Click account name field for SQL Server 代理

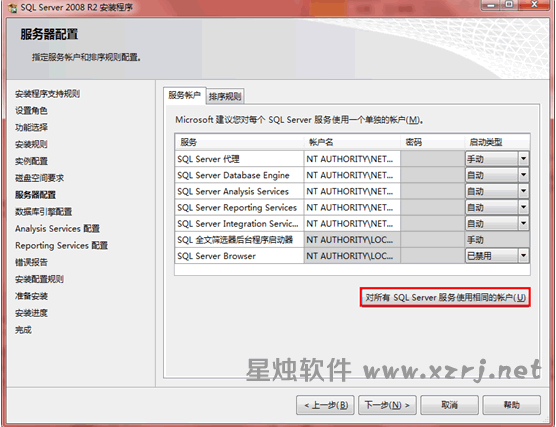[352, 159]
